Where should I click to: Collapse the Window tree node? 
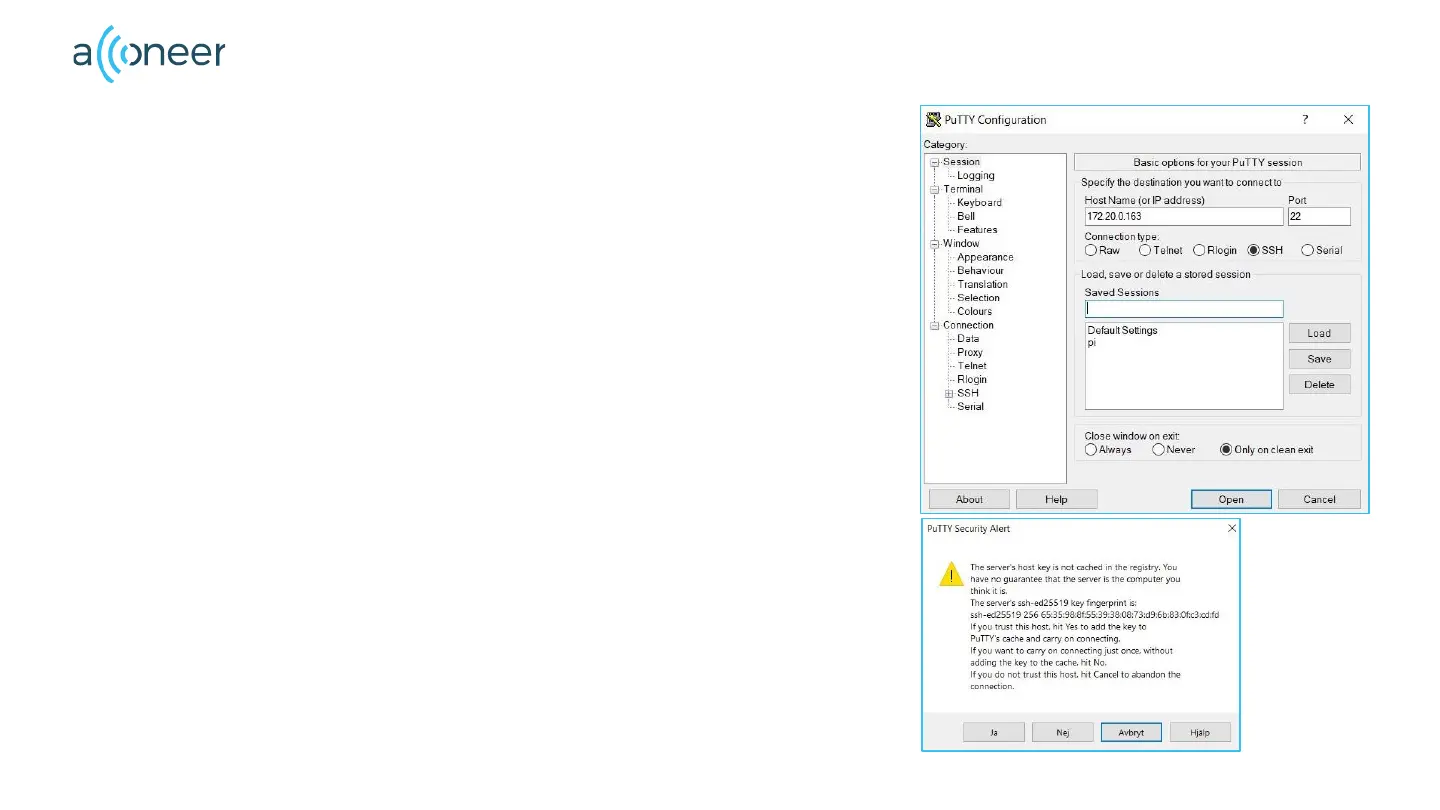point(935,243)
